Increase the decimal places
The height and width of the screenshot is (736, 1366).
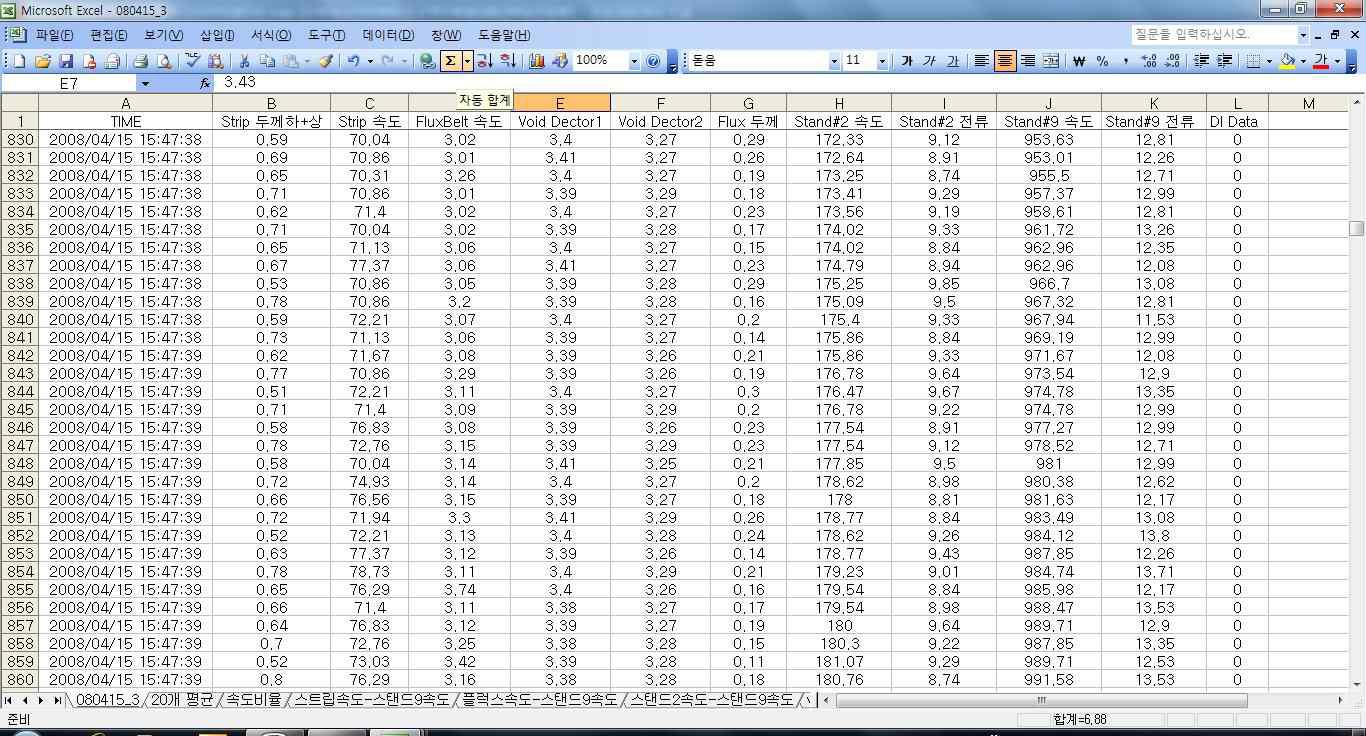coord(1148,61)
